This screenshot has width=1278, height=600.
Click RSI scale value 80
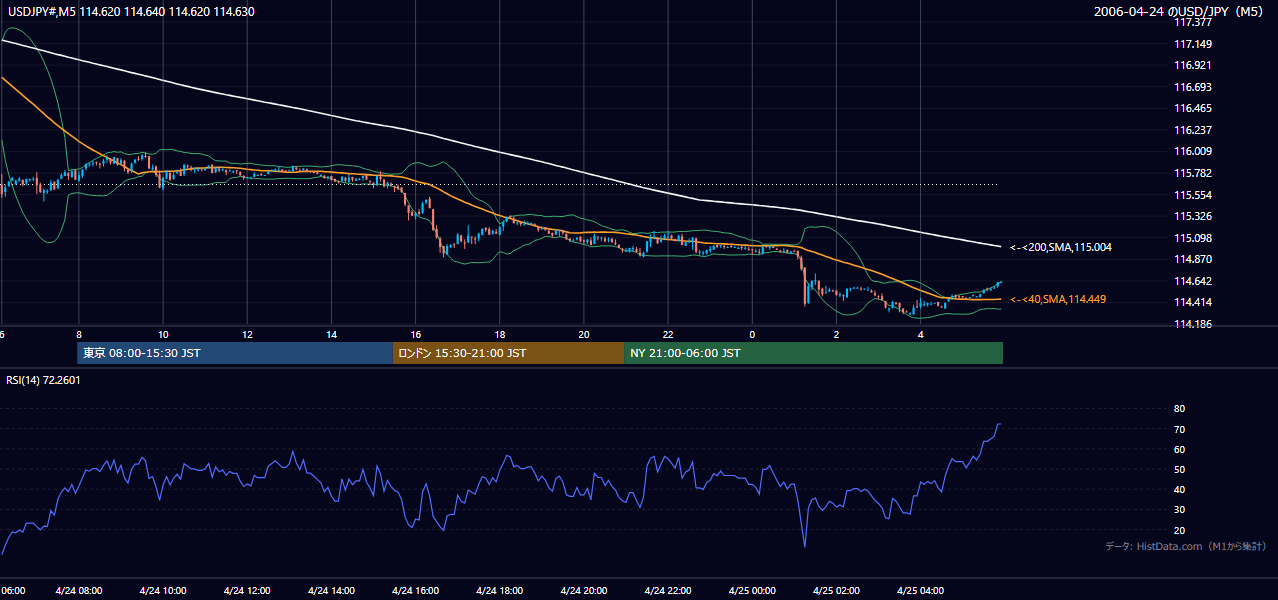click(1179, 409)
